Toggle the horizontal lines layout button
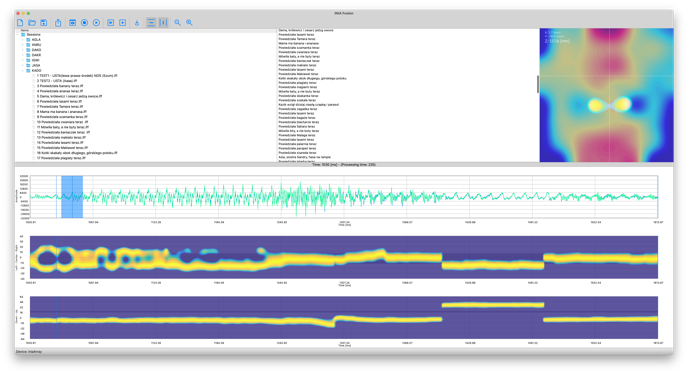The height and width of the screenshot is (374, 688). (151, 22)
